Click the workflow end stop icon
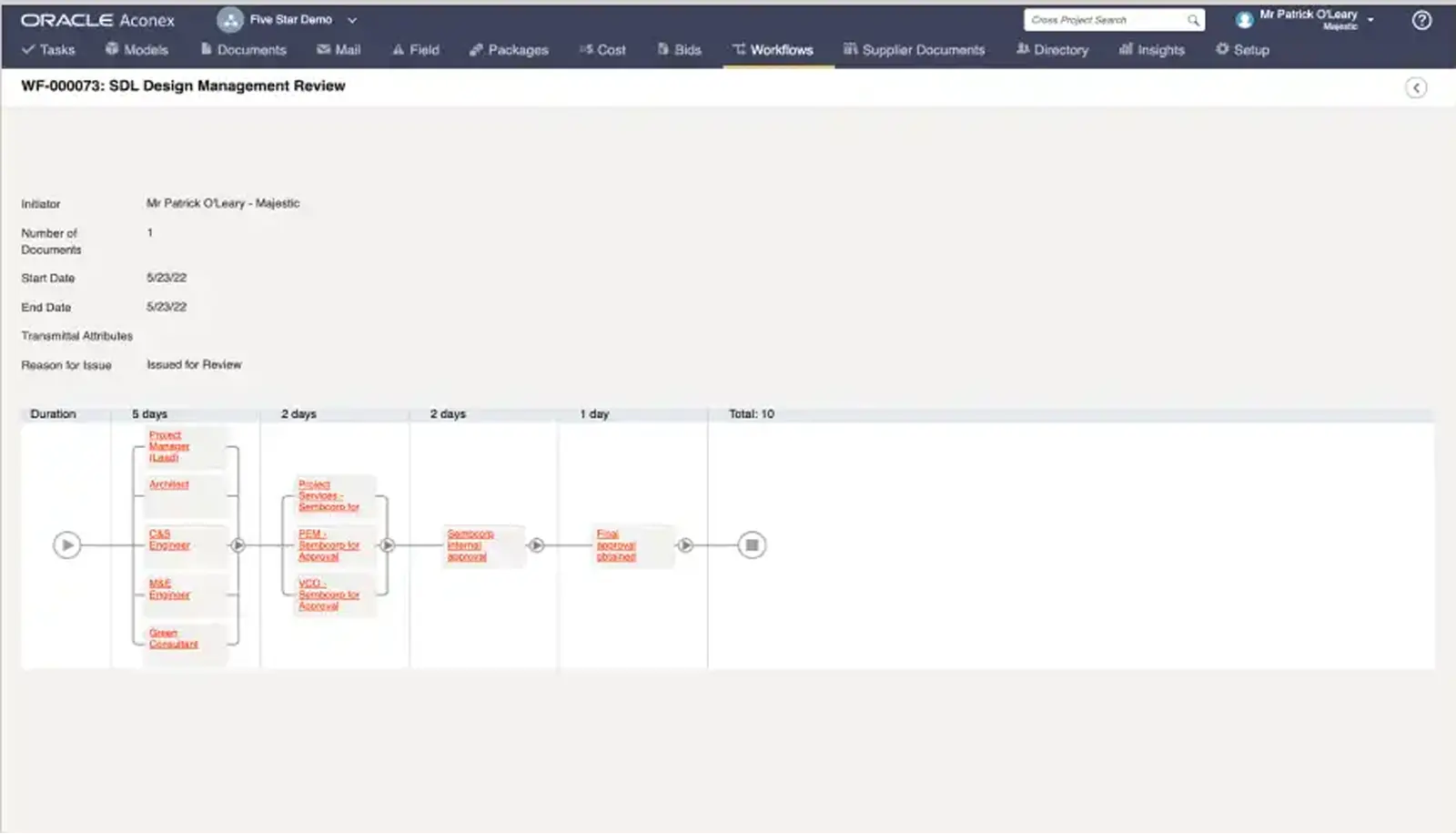1456x834 pixels. [x=752, y=545]
